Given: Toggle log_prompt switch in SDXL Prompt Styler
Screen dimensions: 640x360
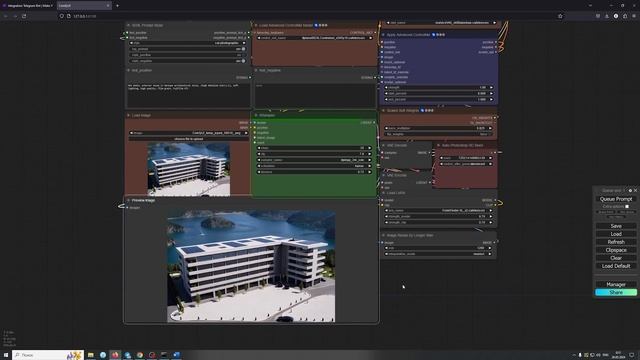Looking at the screenshot, I should [243, 49].
